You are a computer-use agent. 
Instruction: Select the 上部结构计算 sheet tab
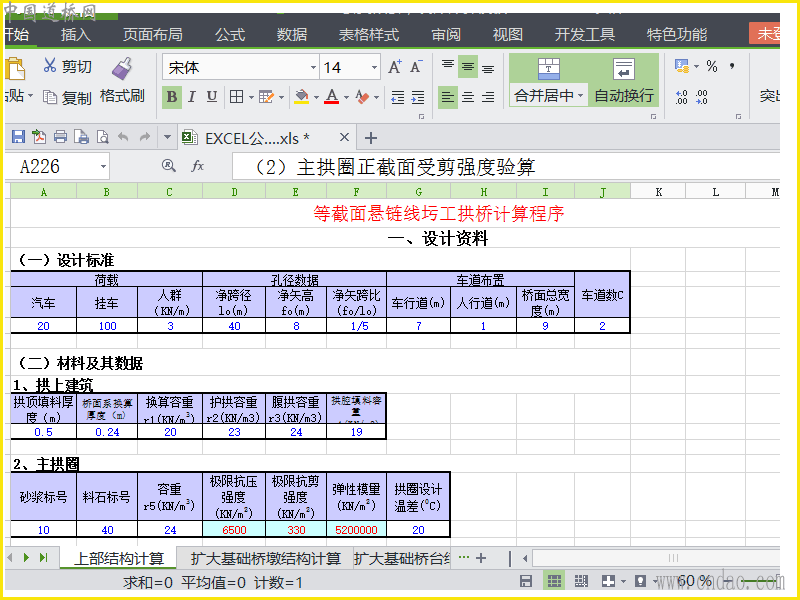click(x=118, y=559)
